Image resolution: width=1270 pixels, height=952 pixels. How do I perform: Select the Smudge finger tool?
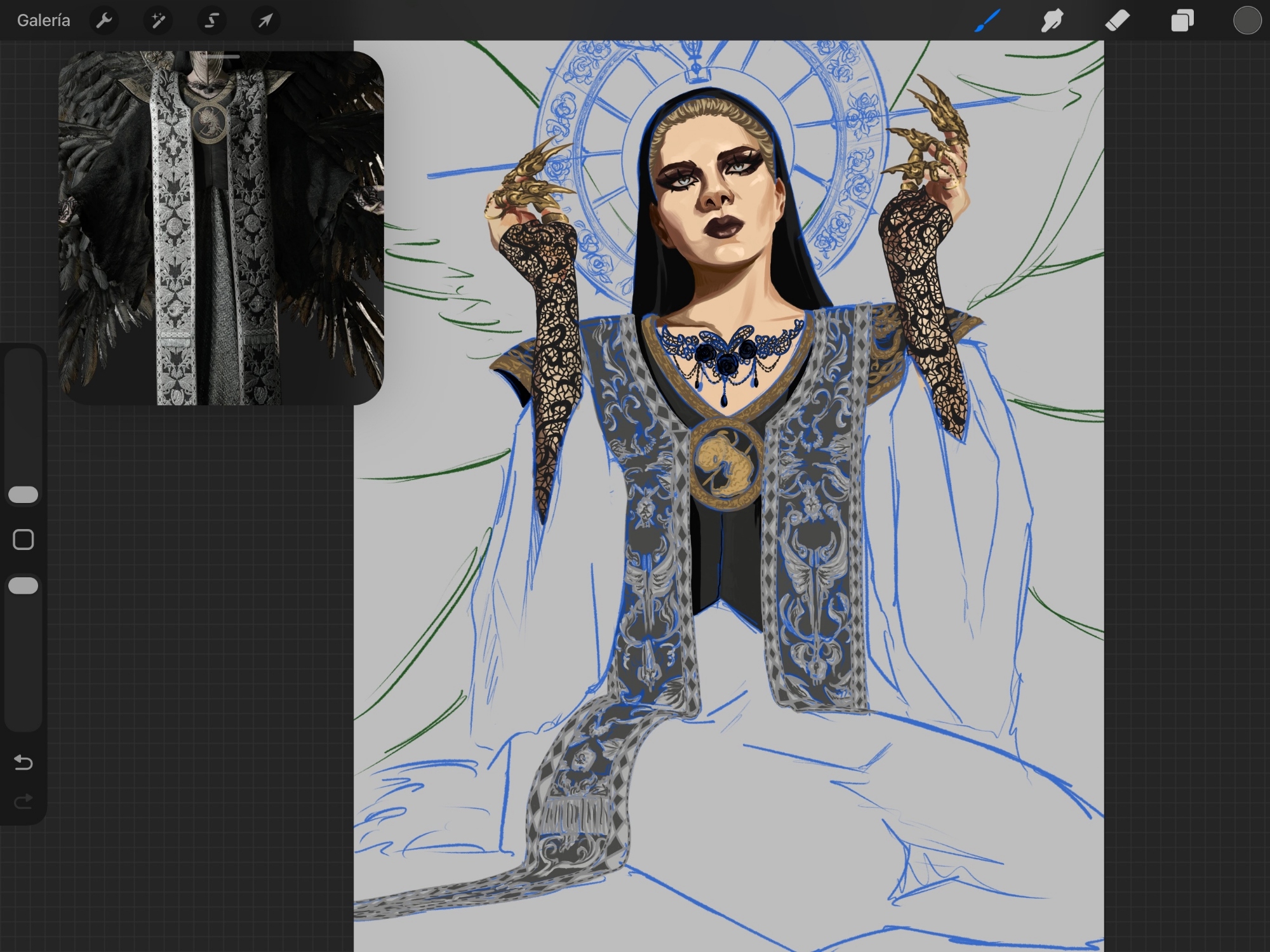1052,21
